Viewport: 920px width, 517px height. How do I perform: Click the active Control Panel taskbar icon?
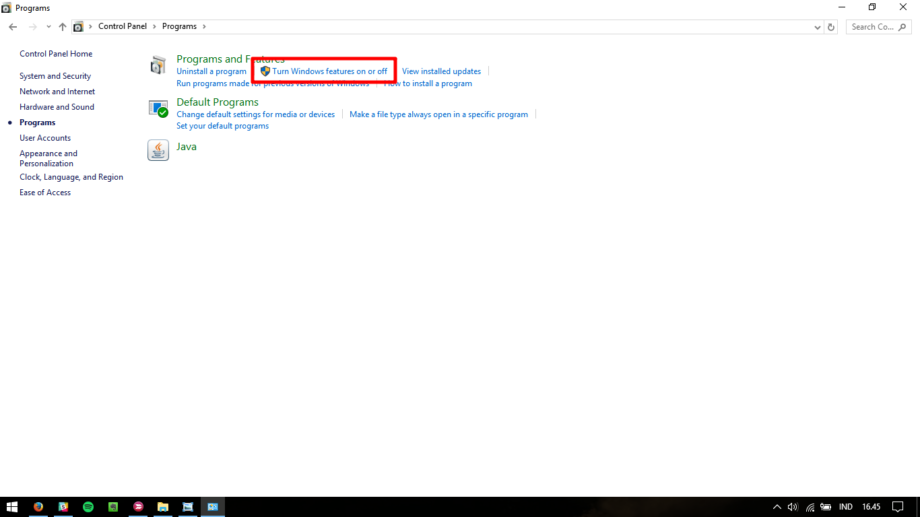point(213,507)
